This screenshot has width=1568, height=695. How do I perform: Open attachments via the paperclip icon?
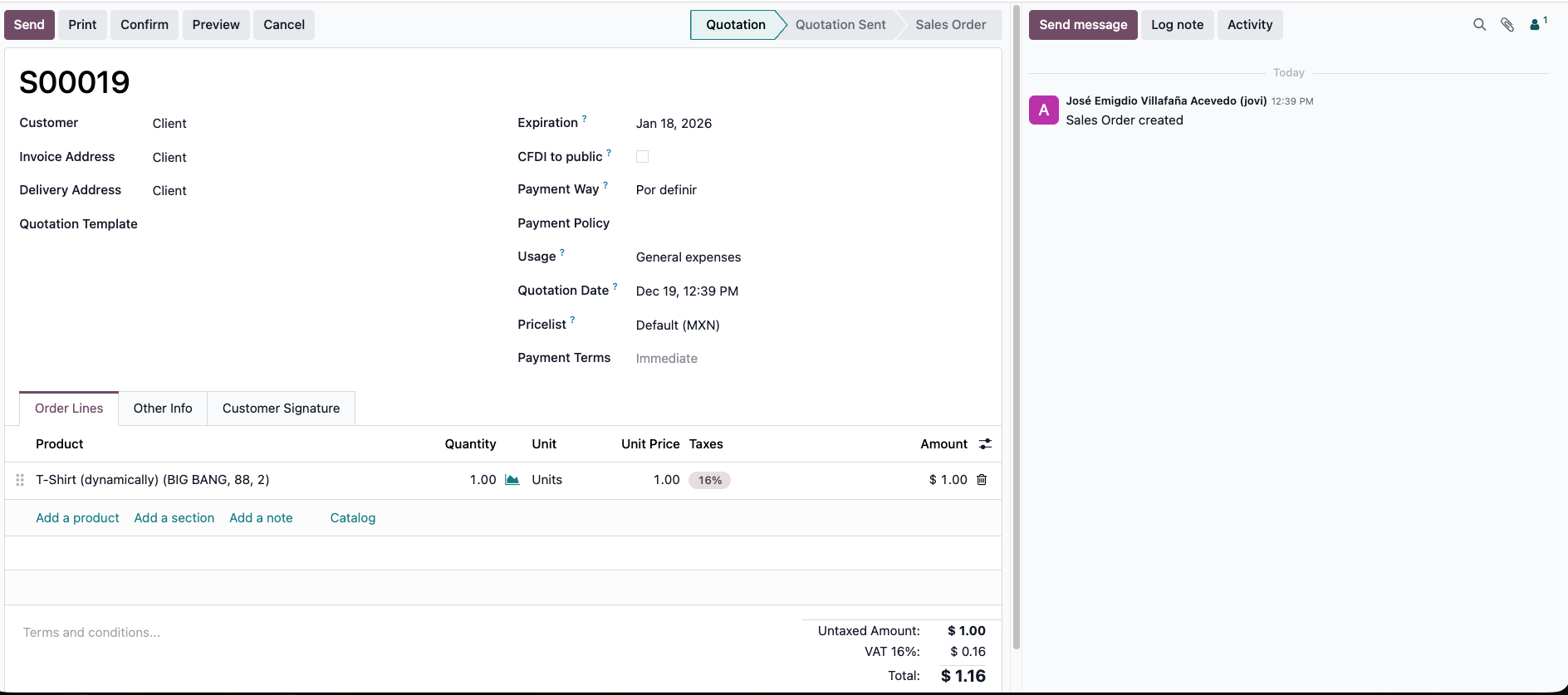1507,25
